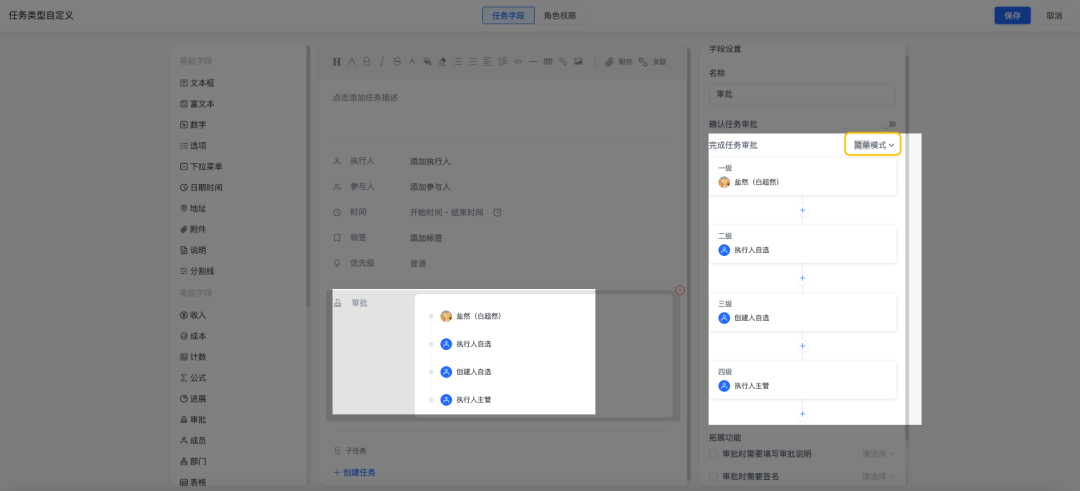
Task: Click the 取消 button
Action: (x=1054, y=16)
